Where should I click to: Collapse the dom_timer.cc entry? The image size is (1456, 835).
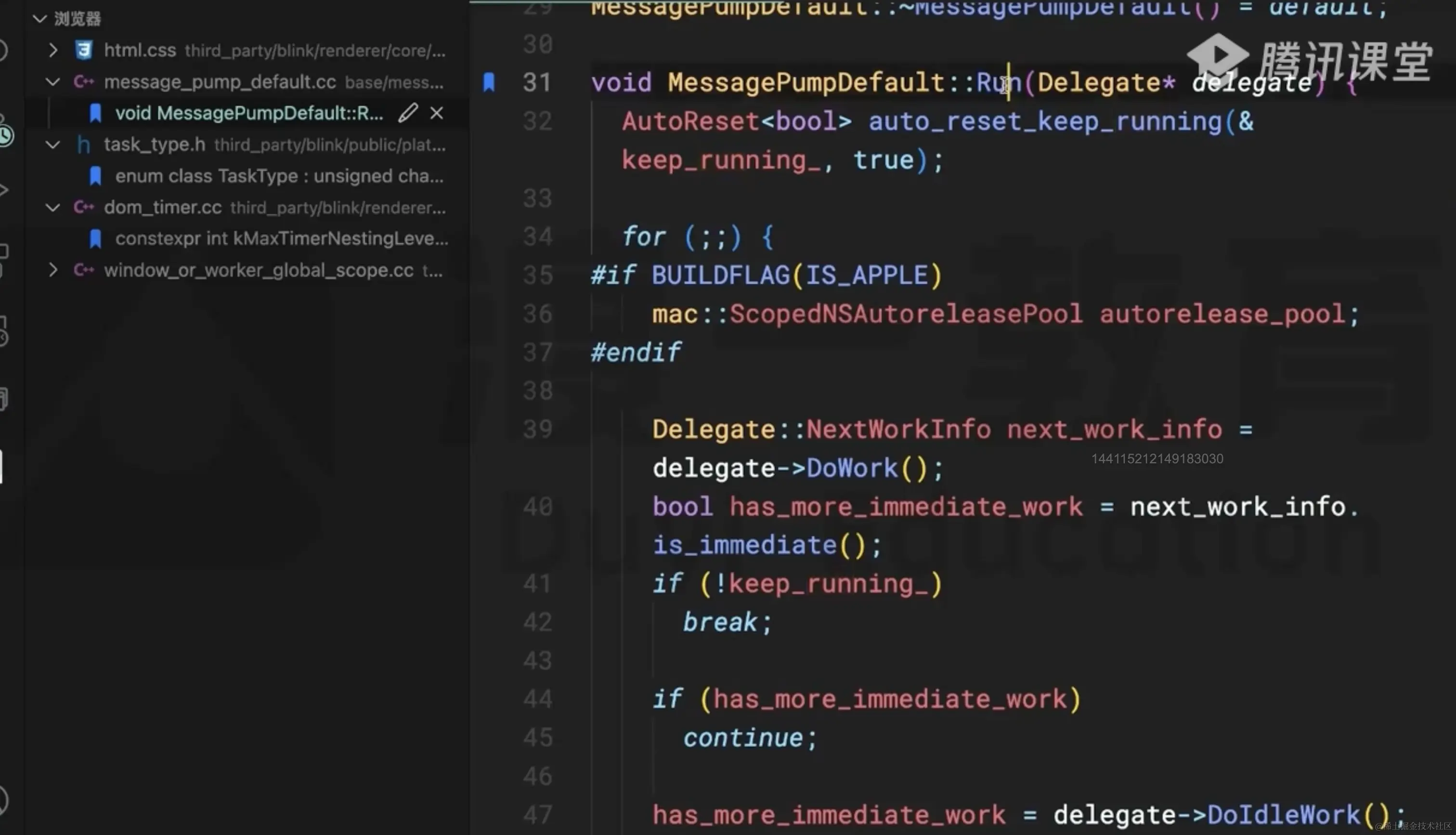point(53,207)
